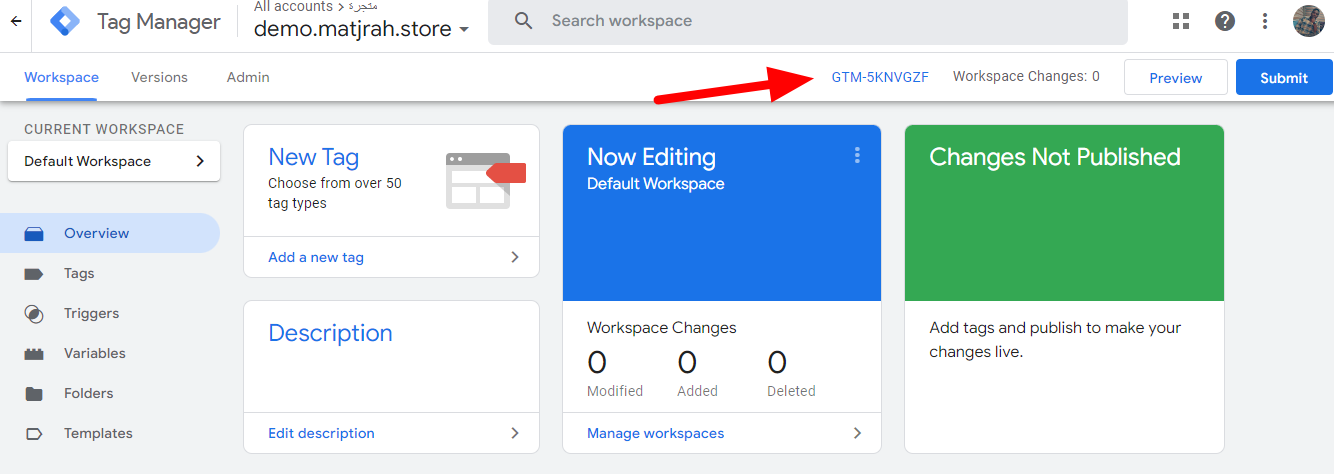Open container ID GTM-5KNVGZF link

click(880, 76)
